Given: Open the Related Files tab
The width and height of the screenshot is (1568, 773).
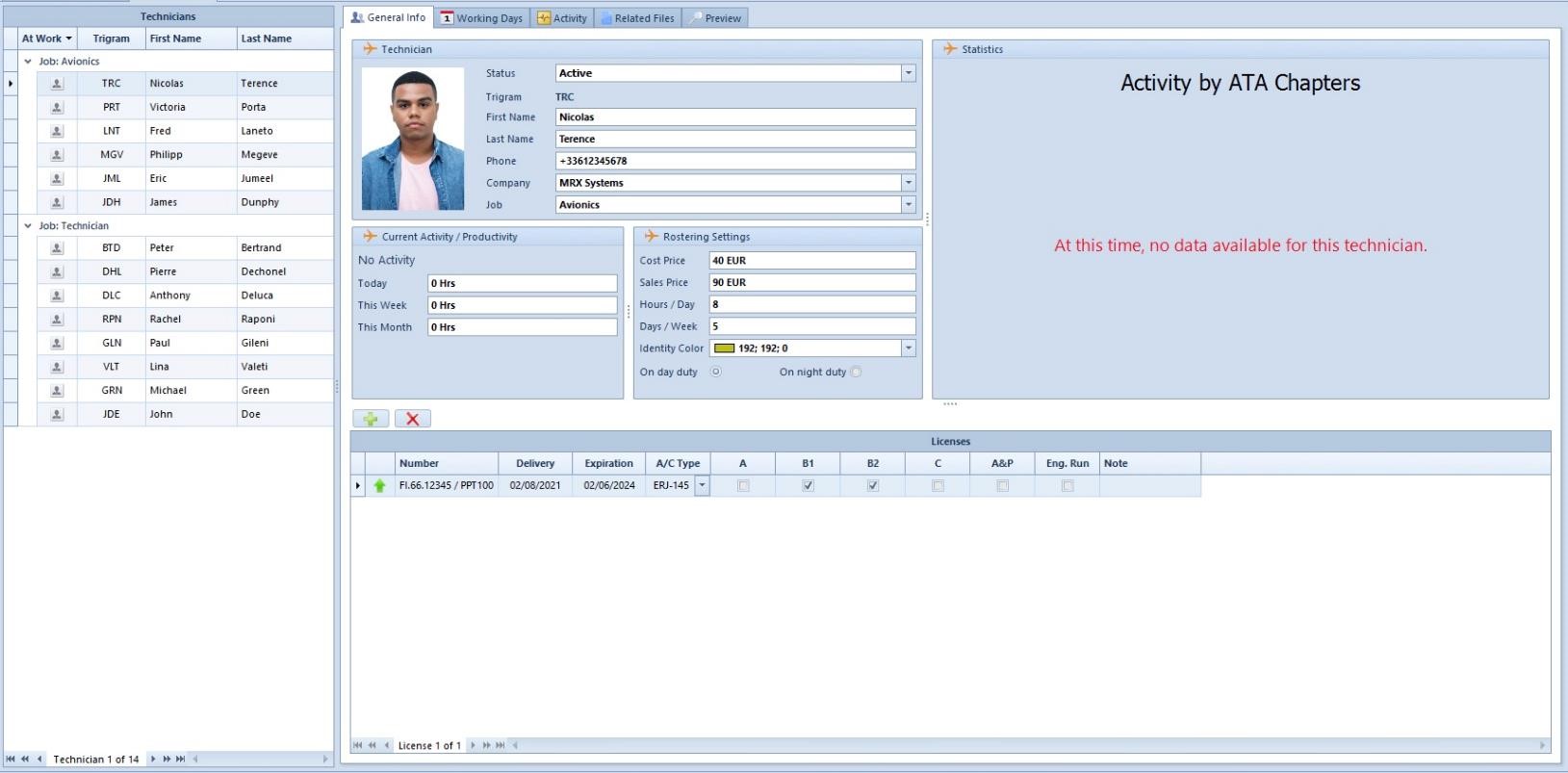Looking at the screenshot, I should (x=637, y=18).
